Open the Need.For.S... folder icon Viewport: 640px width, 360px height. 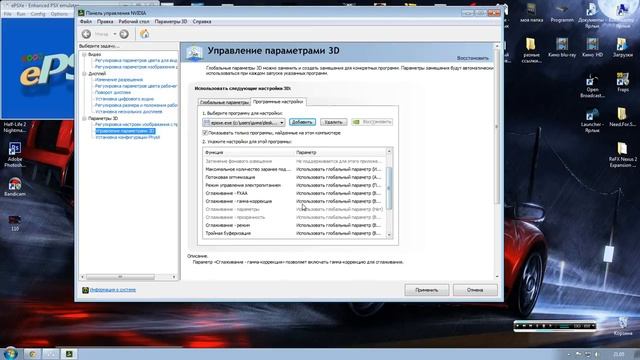click(x=623, y=116)
